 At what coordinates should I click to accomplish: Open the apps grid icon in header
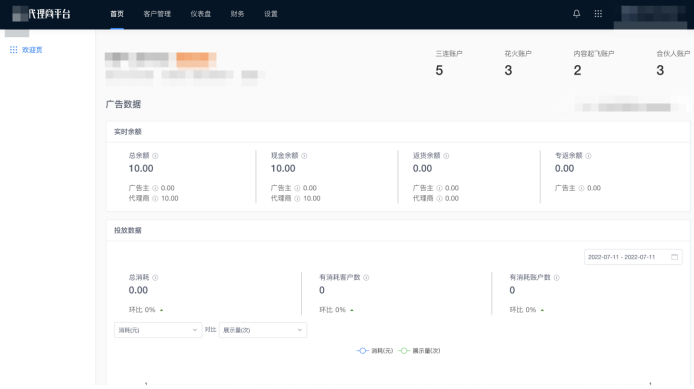pyautogui.click(x=598, y=14)
